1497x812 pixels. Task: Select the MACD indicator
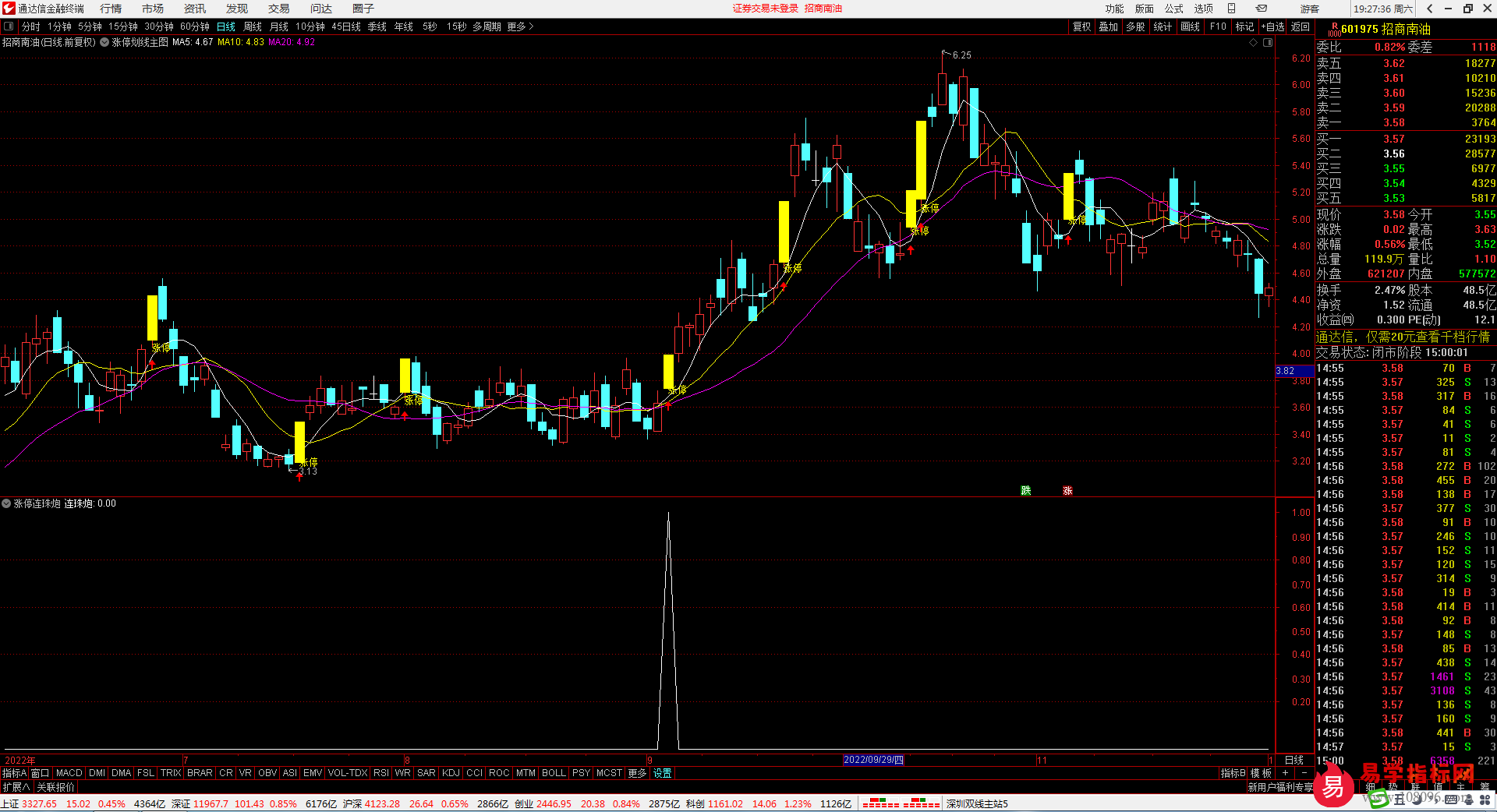point(69,773)
